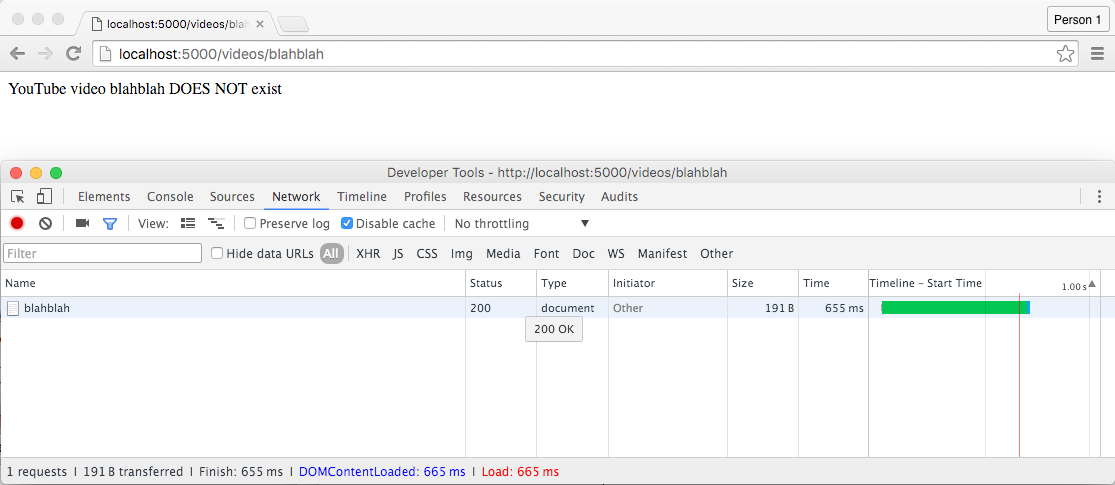Click the timeline sort triangle arrow
Image resolution: width=1115 pixels, height=485 pixels.
pyautogui.click(x=1092, y=284)
